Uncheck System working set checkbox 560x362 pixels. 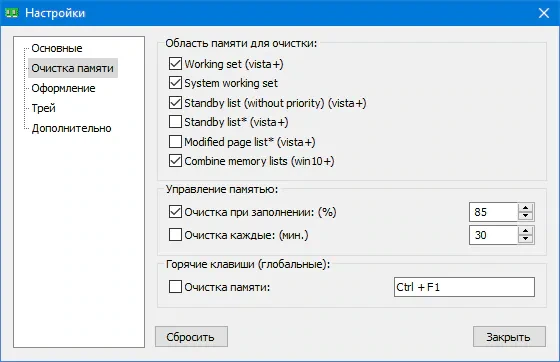175,83
